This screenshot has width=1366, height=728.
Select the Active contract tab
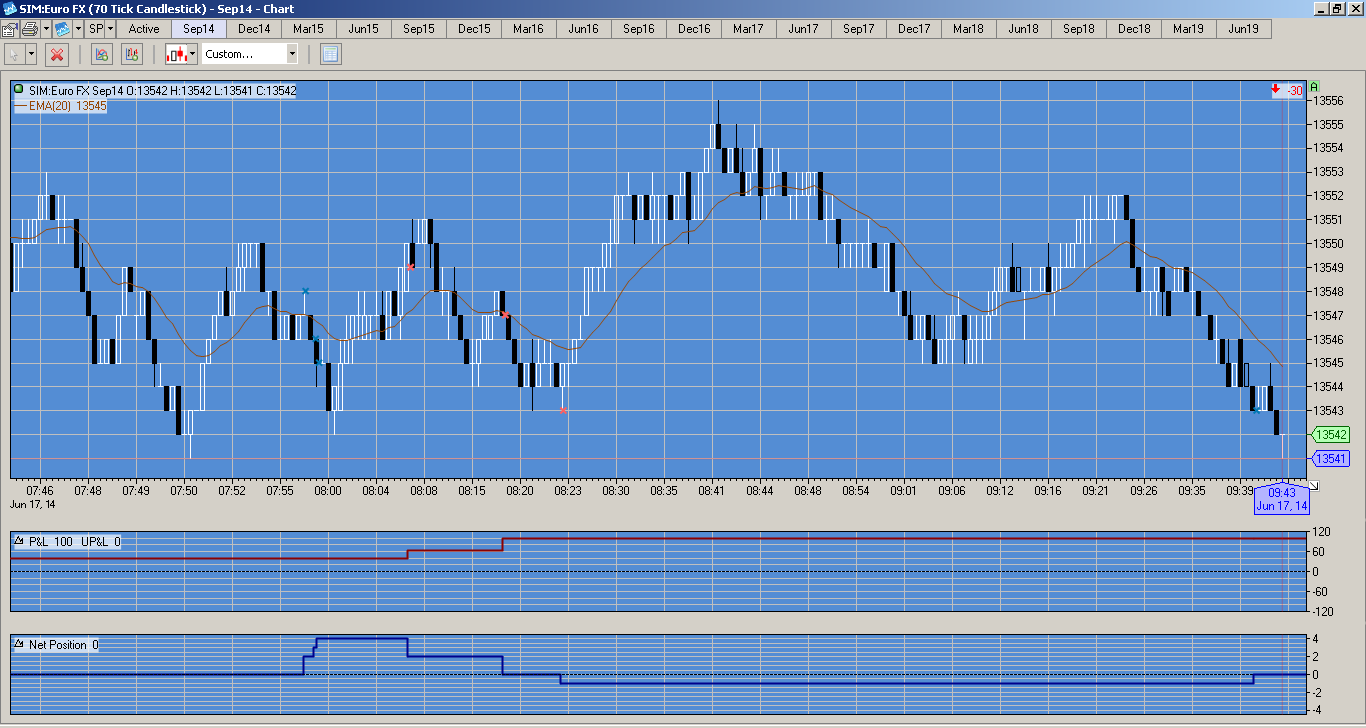(144, 29)
